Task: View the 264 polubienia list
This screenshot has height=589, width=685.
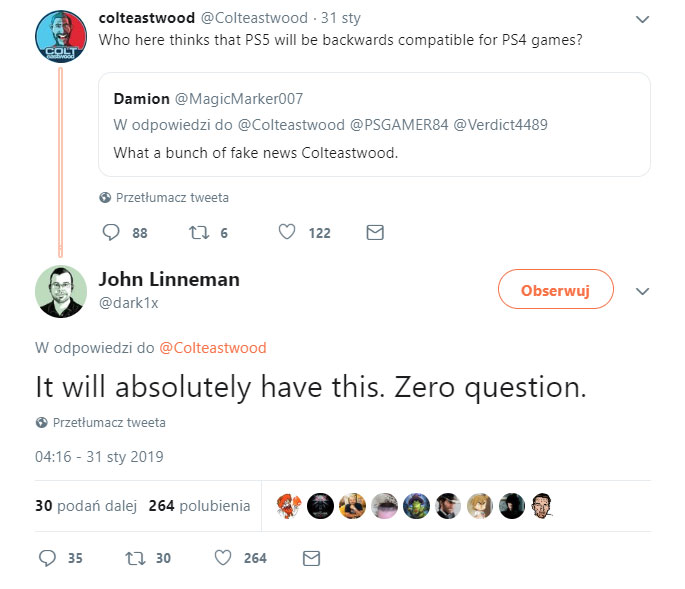Action: 199,506
